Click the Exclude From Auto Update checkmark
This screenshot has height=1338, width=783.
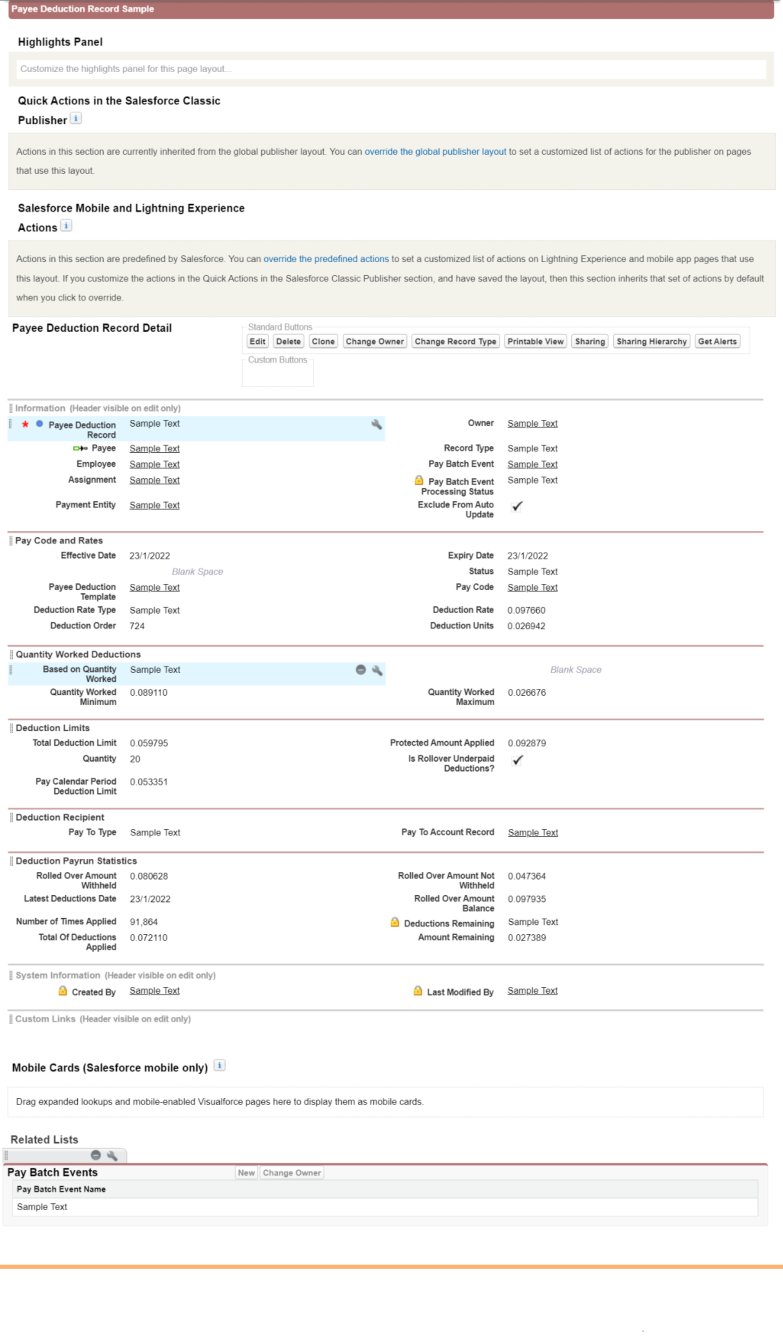pyautogui.click(x=517, y=507)
